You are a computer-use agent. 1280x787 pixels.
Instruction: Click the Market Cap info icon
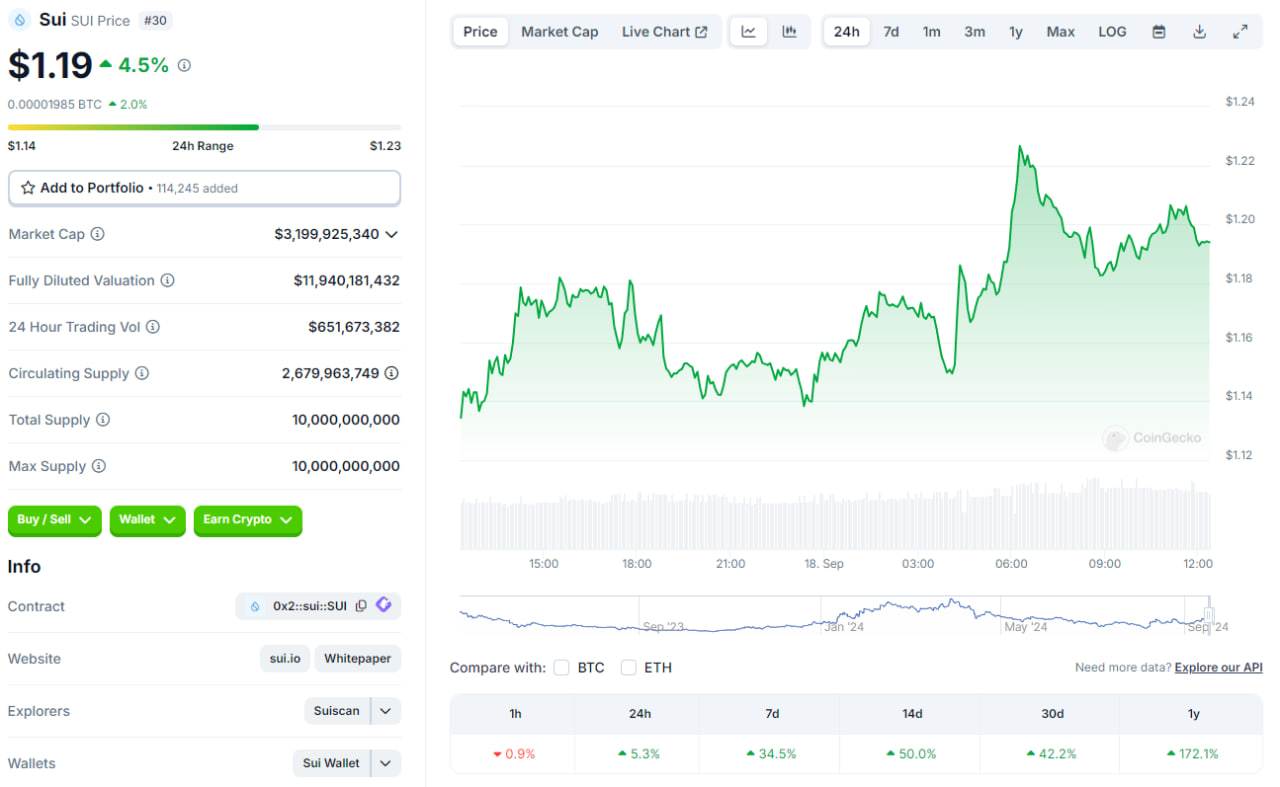tap(97, 234)
